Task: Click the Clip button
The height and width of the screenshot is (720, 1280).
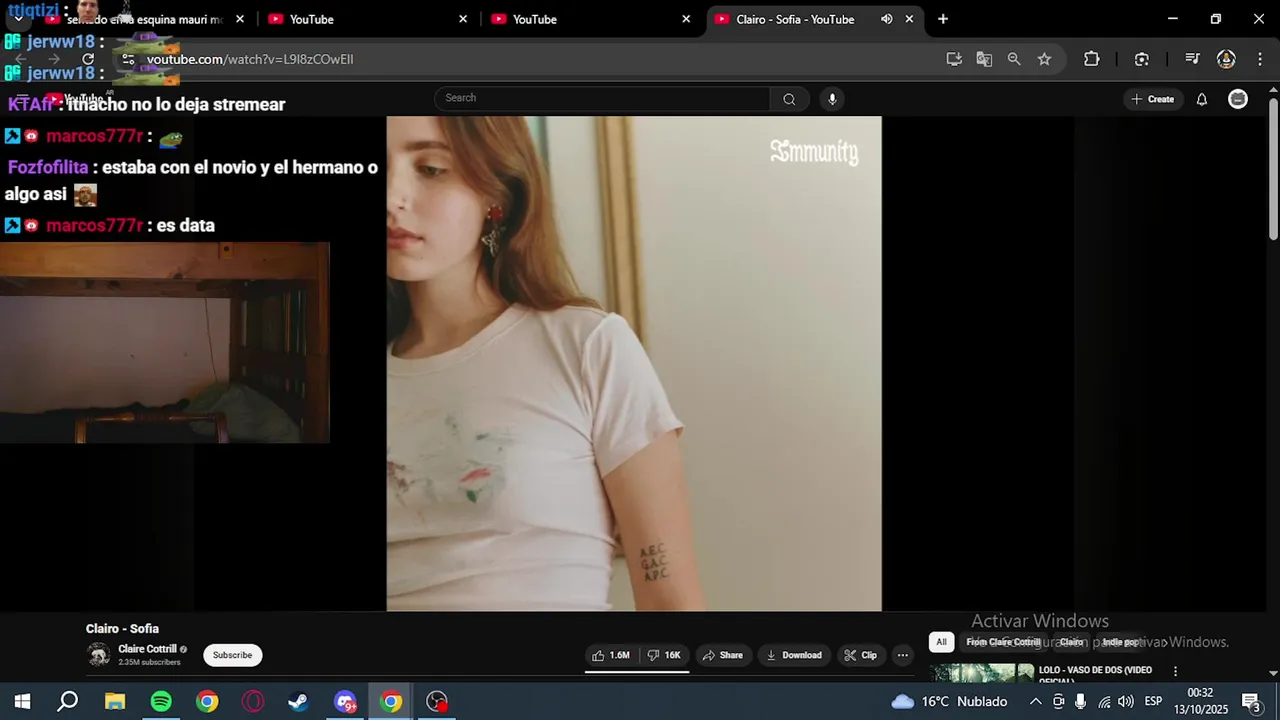Action: click(861, 655)
